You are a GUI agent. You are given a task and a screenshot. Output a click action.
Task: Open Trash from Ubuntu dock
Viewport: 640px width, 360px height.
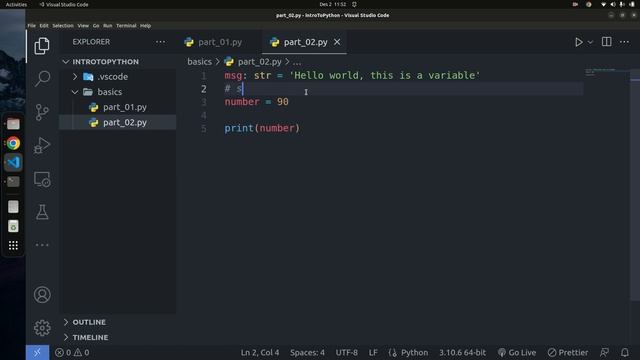13,226
